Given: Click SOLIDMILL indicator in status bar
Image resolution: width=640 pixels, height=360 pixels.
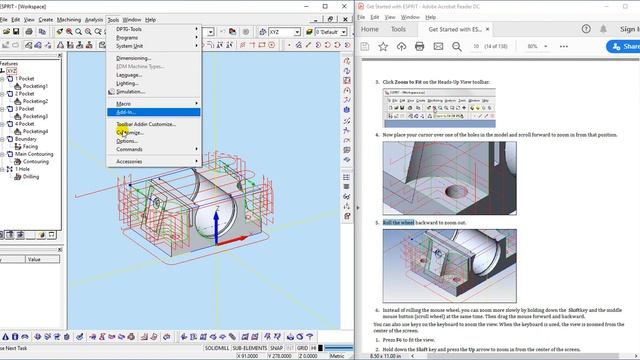Looking at the screenshot, I should point(217,348).
